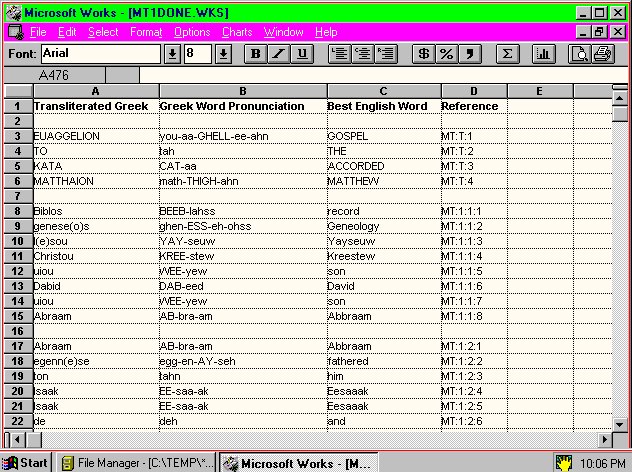Open the Windows Start button

pyautogui.click(x=27, y=463)
